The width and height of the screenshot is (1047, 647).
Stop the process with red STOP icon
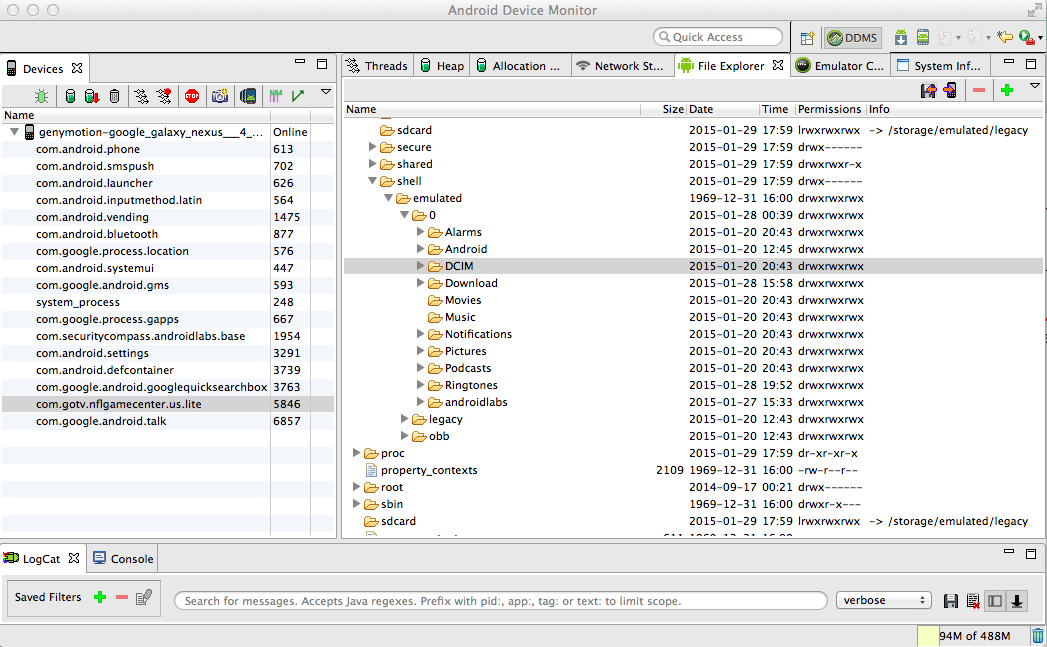pos(192,96)
